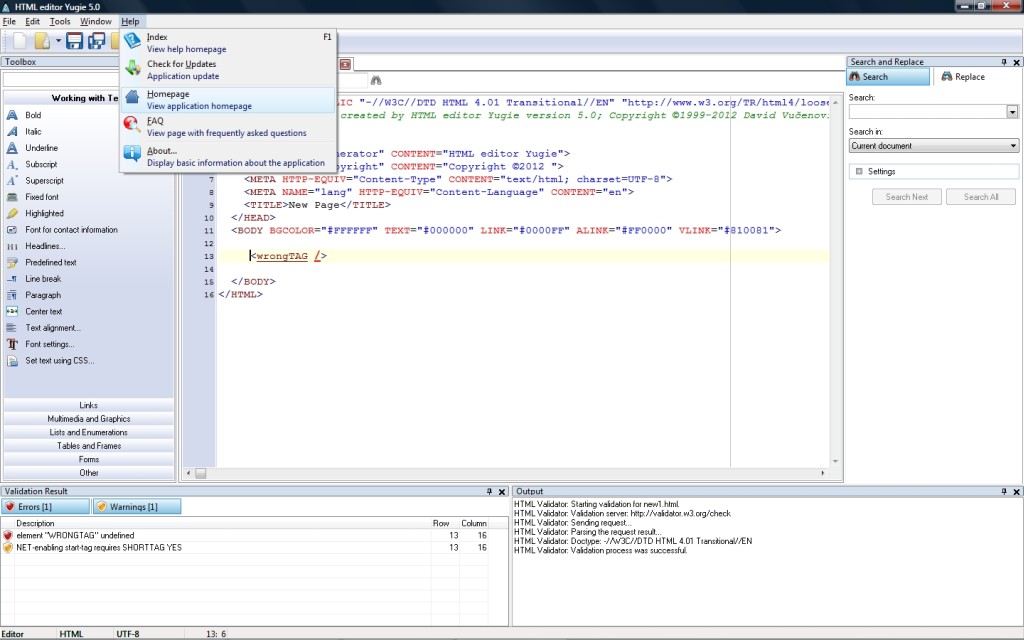Click the Search text input field

coord(927,112)
